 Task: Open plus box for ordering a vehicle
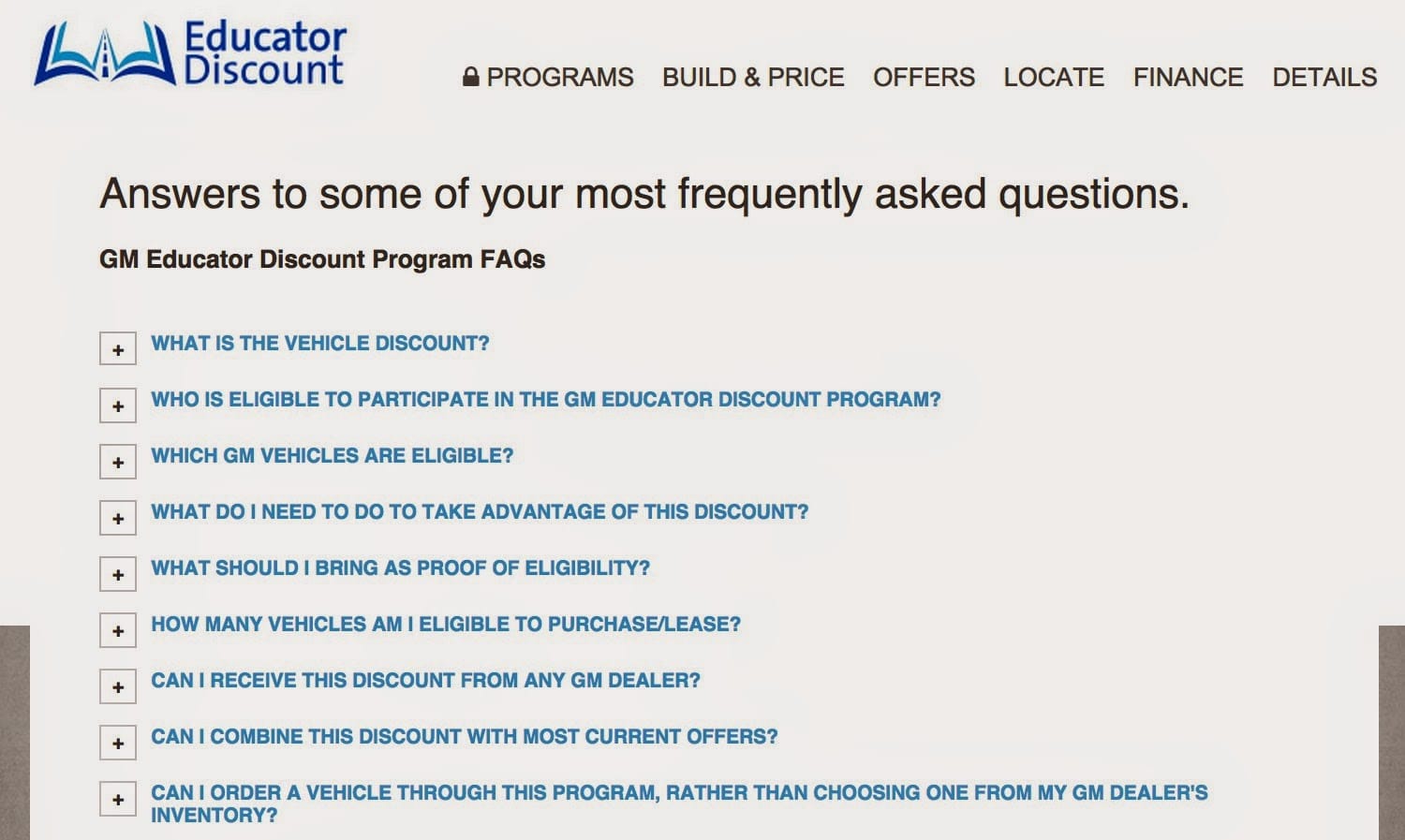(118, 798)
